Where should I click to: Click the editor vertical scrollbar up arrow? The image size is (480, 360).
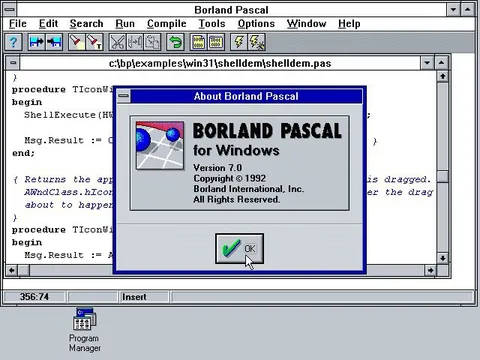tap(442, 76)
